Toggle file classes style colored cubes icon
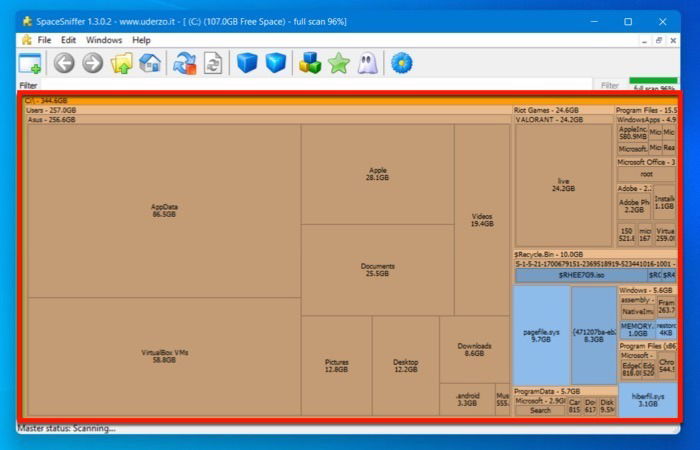 click(x=310, y=63)
